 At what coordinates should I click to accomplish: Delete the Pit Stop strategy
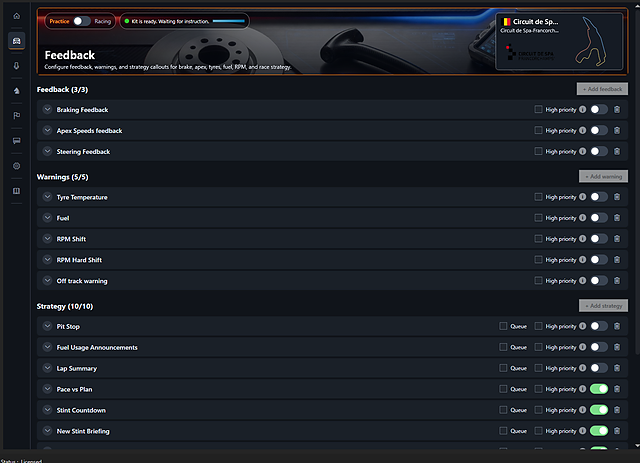(x=617, y=326)
